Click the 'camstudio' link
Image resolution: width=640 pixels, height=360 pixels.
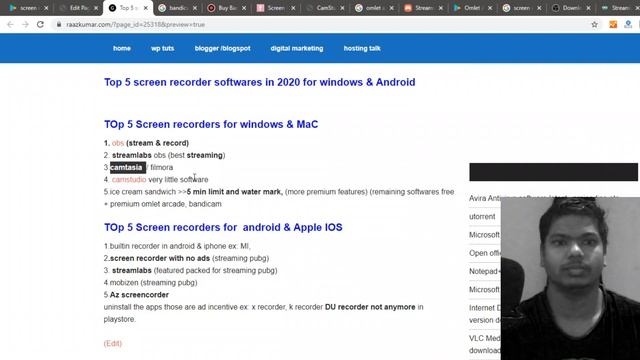pos(129,180)
